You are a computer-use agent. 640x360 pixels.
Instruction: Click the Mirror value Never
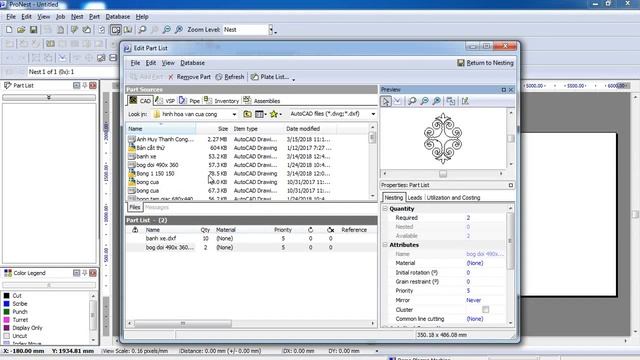473,300
